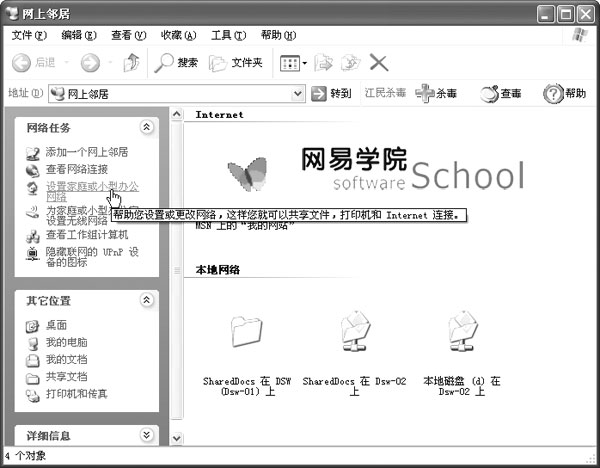Click the butterfly MSN icon

click(x=248, y=174)
